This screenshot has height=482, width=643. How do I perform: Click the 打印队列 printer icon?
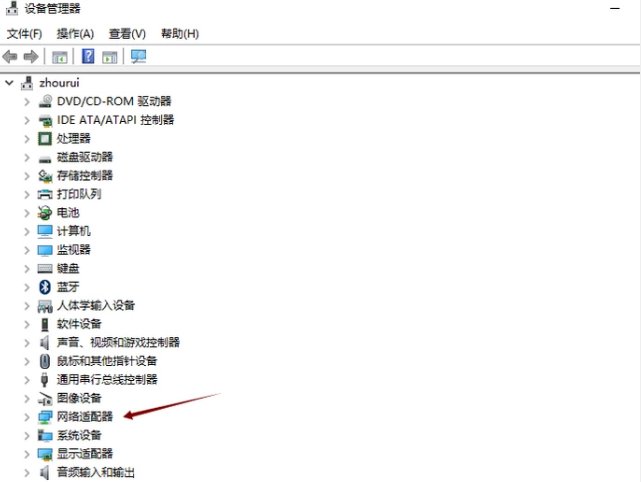pyautogui.click(x=45, y=194)
